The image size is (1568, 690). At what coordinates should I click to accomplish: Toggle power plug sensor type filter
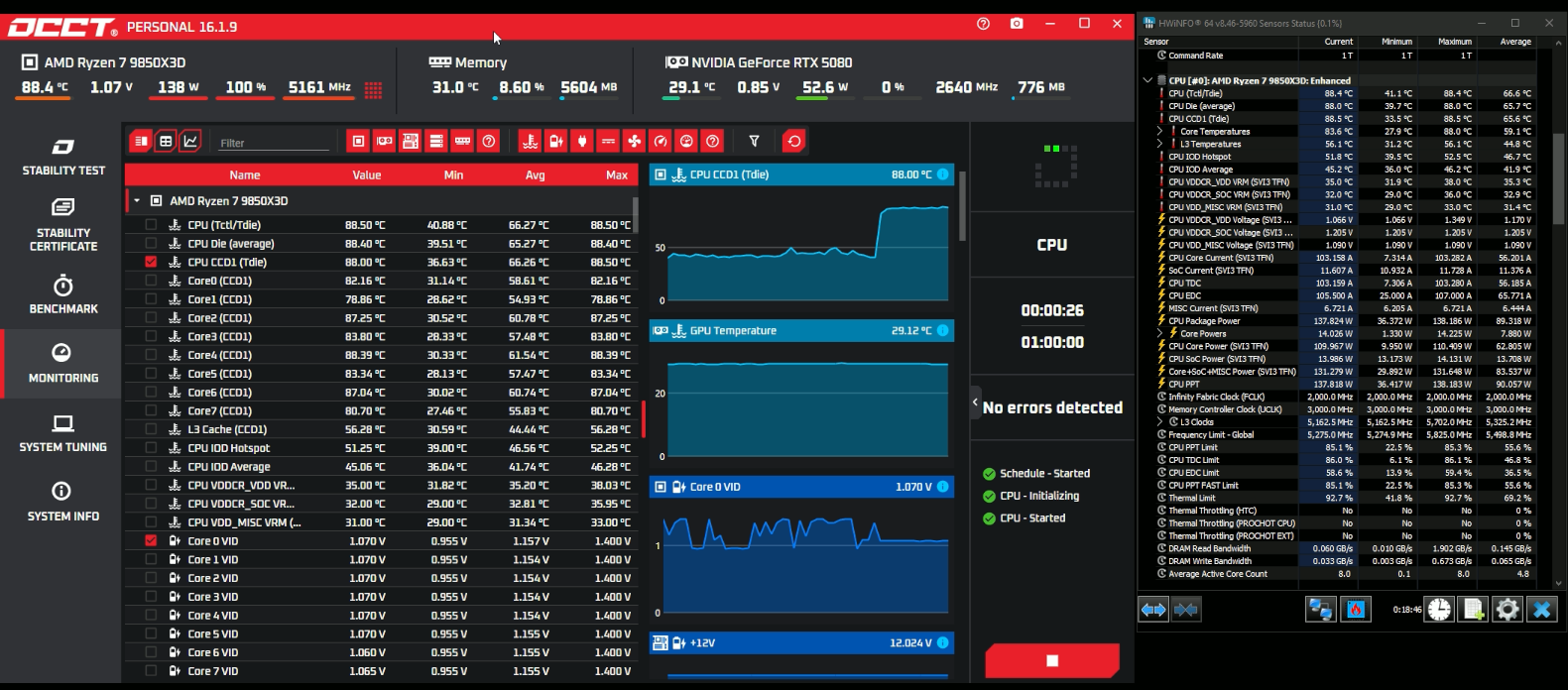pyautogui.click(x=582, y=142)
